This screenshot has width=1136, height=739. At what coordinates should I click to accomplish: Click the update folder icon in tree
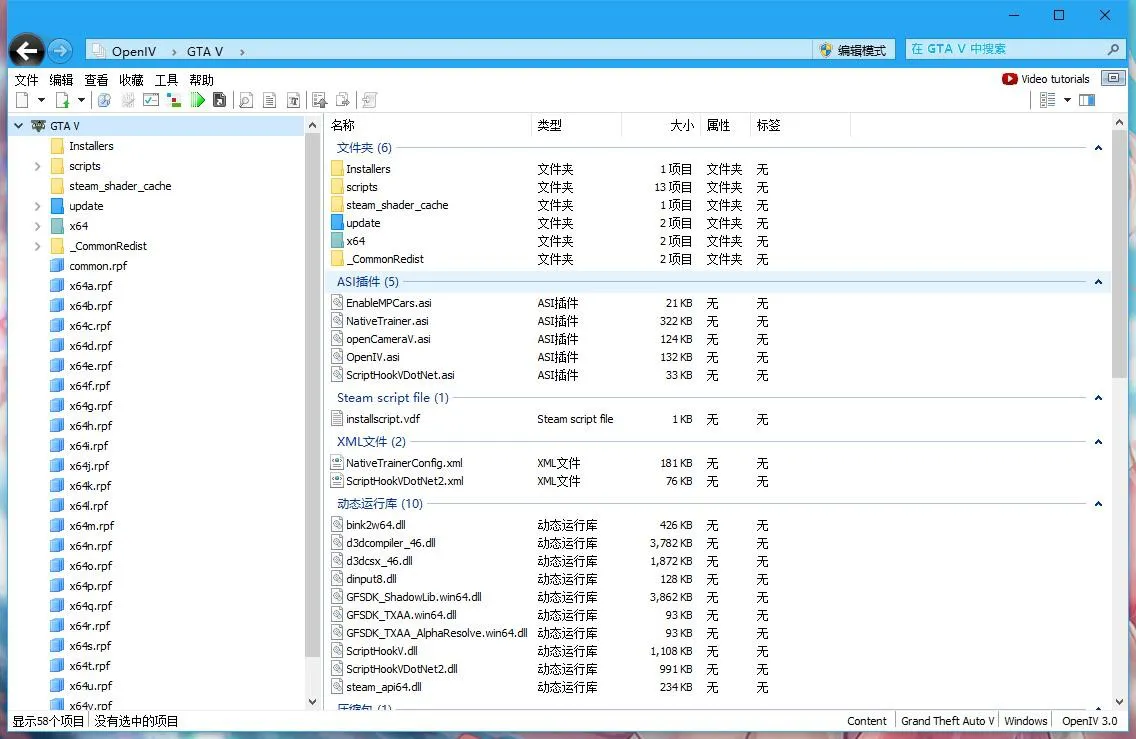tap(57, 206)
